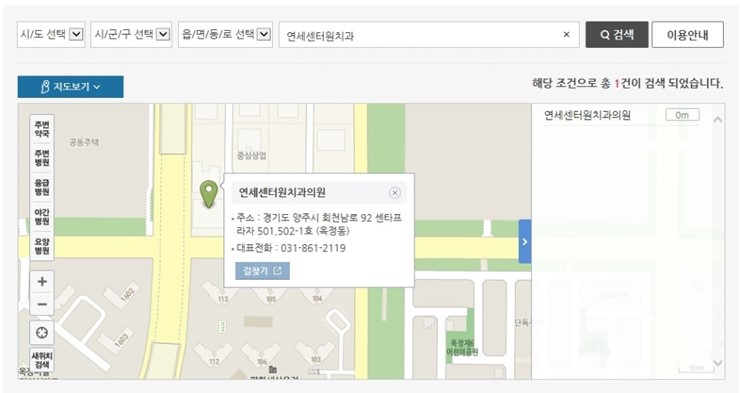Open the 읍/면/동/로 선택 dropdown
Viewport: 740px width, 393px height.
point(226,34)
